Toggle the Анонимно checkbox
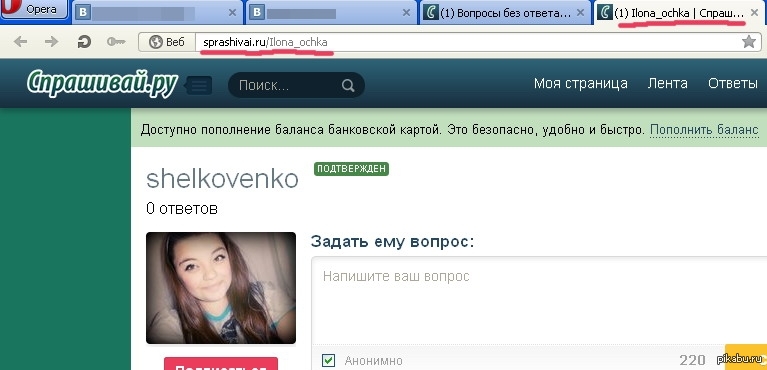This screenshot has width=767, height=370. (329, 361)
